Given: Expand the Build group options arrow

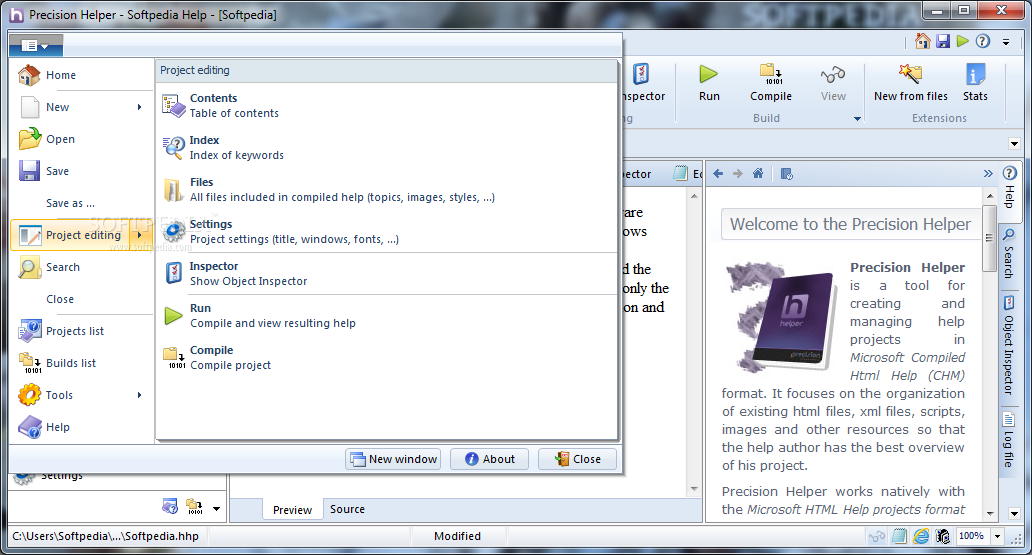Looking at the screenshot, I should (x=857, y=119).
